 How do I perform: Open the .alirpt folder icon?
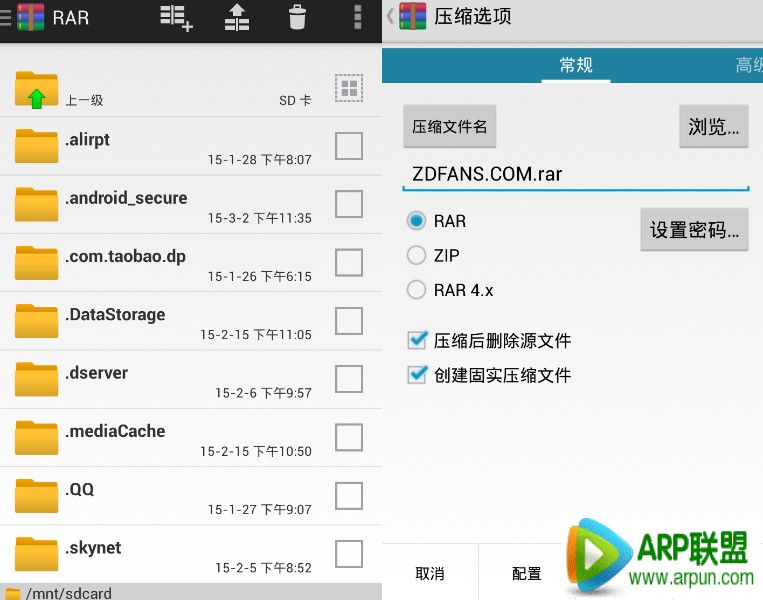(x=36, y=145)
